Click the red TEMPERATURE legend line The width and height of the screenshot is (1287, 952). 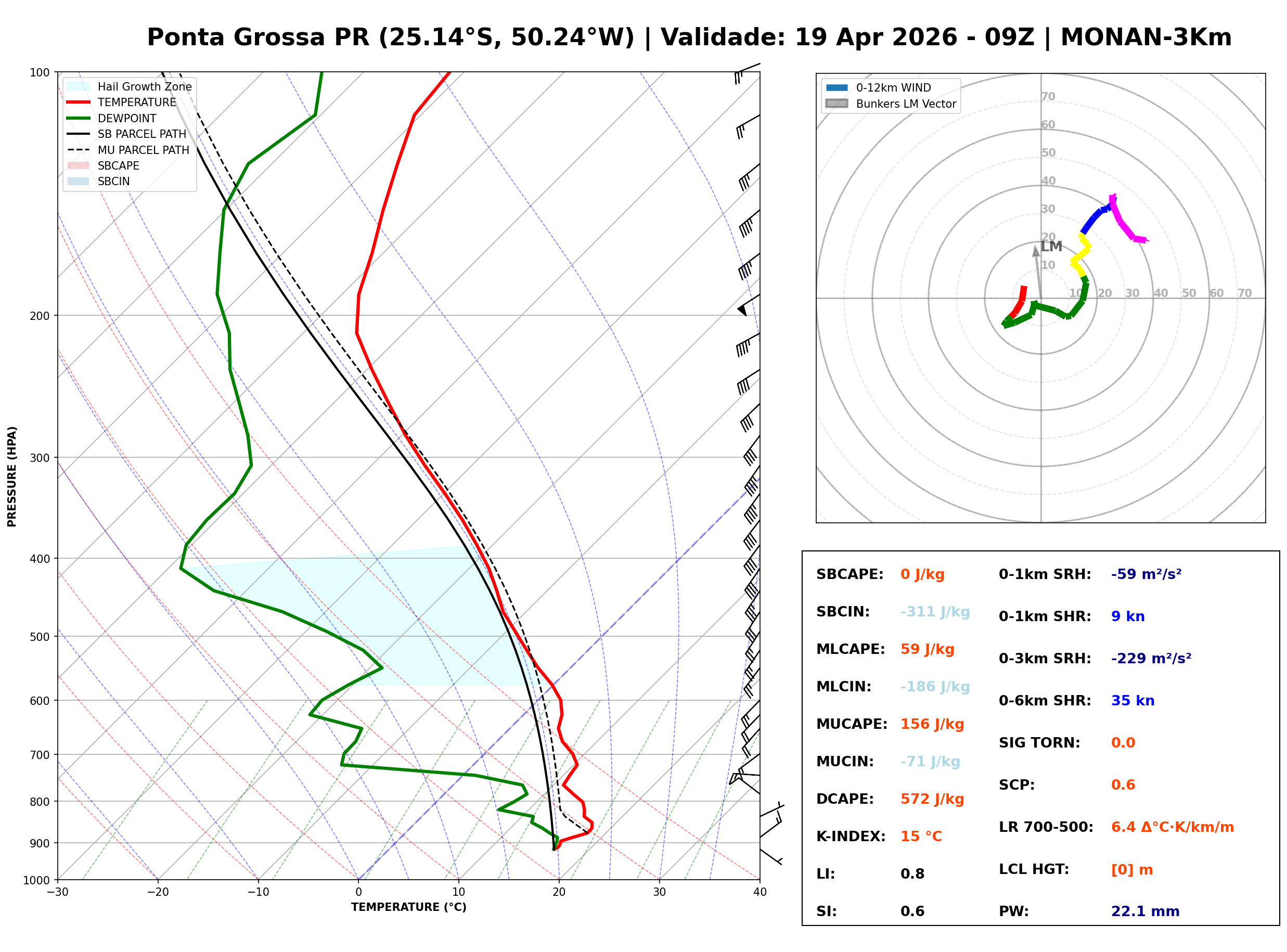(79, 102)
